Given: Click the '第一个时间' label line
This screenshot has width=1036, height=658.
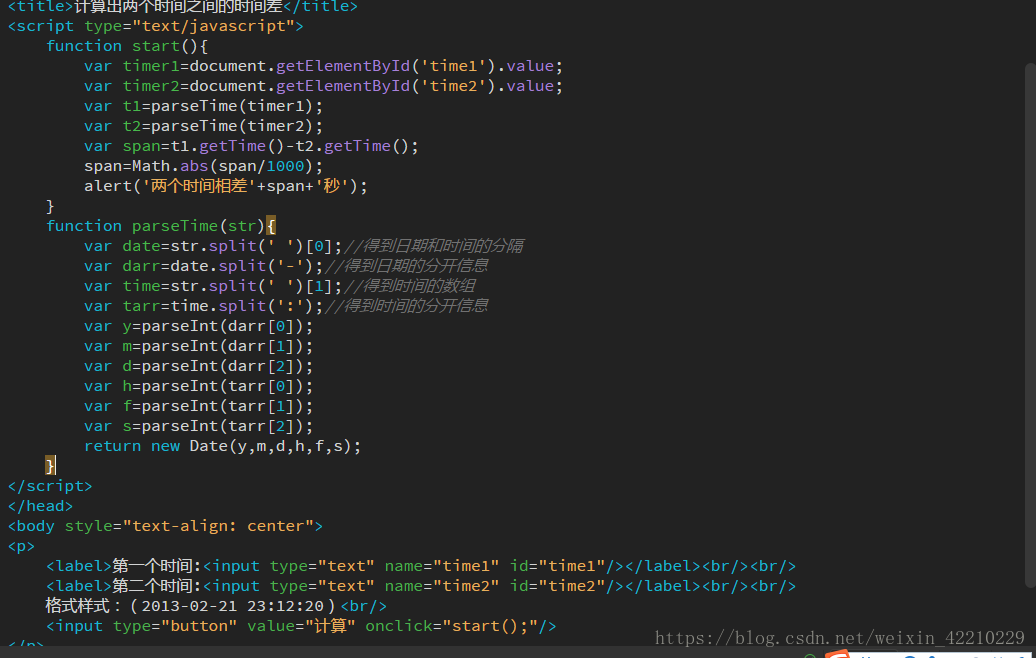Looking at the screenshot, I should coord(421,566).
